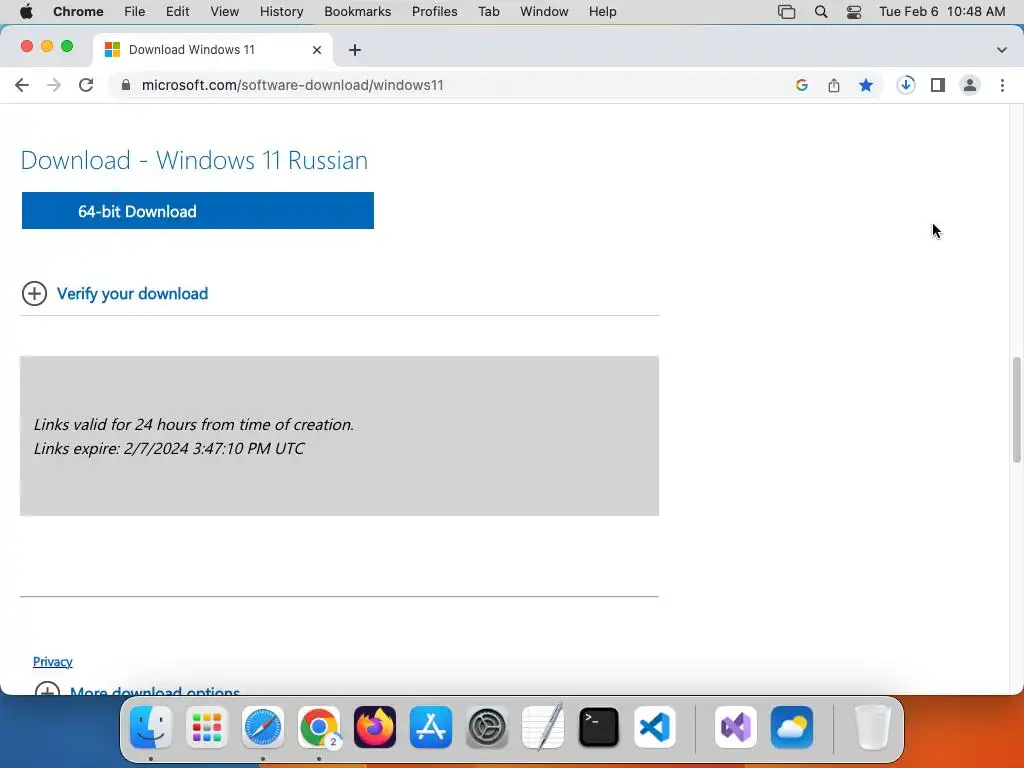Click the Verify your download link

coord(133,294)
